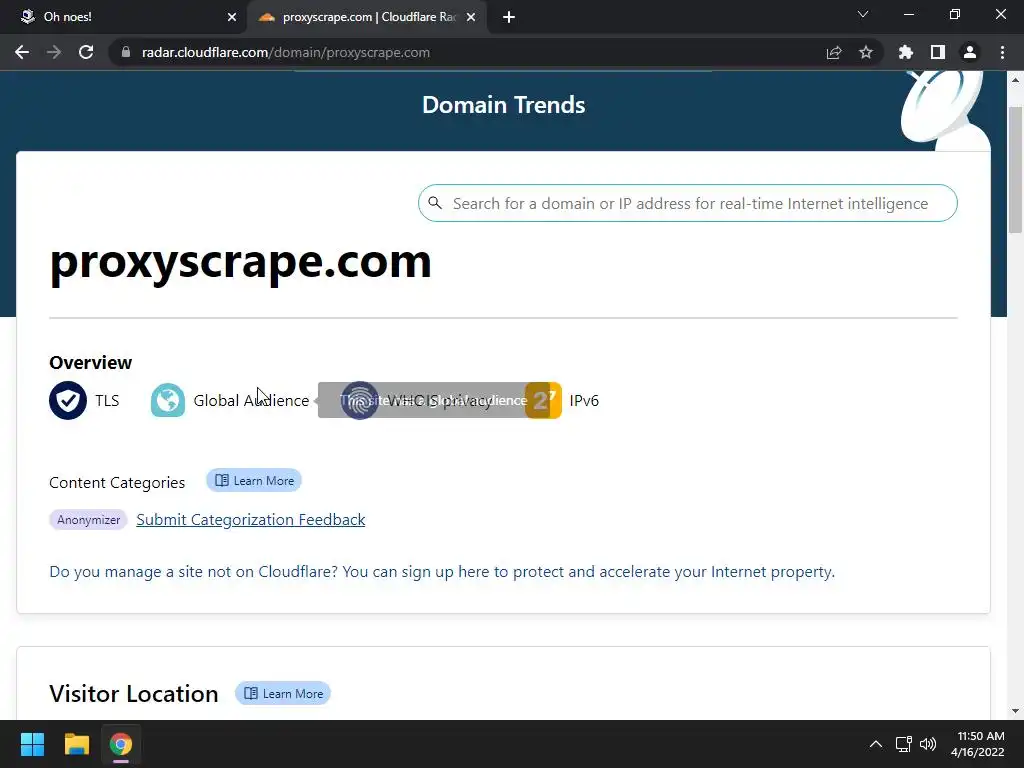This screenshot has height=768, width=1024.
Task: Open tab search chevron
Action: [863, 14]
